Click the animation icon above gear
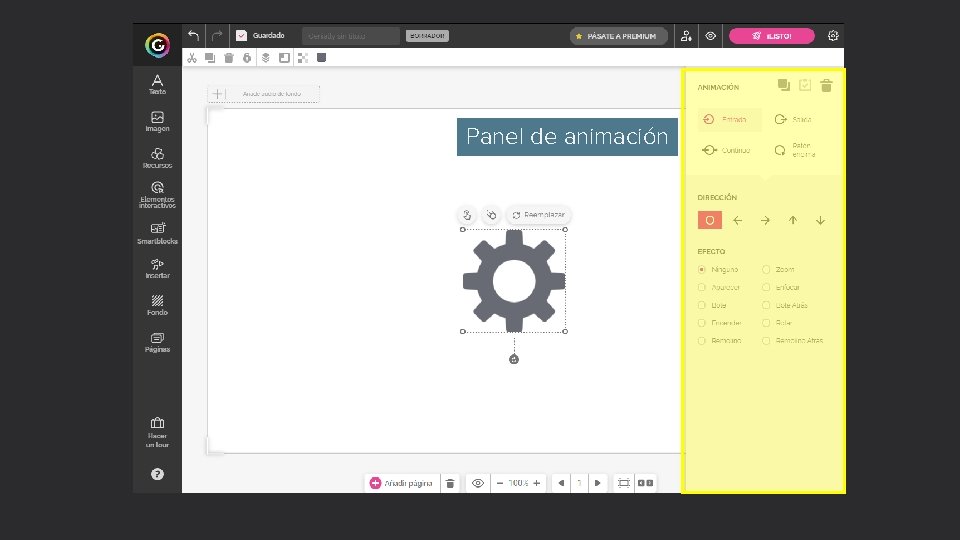 pos(491,215)
